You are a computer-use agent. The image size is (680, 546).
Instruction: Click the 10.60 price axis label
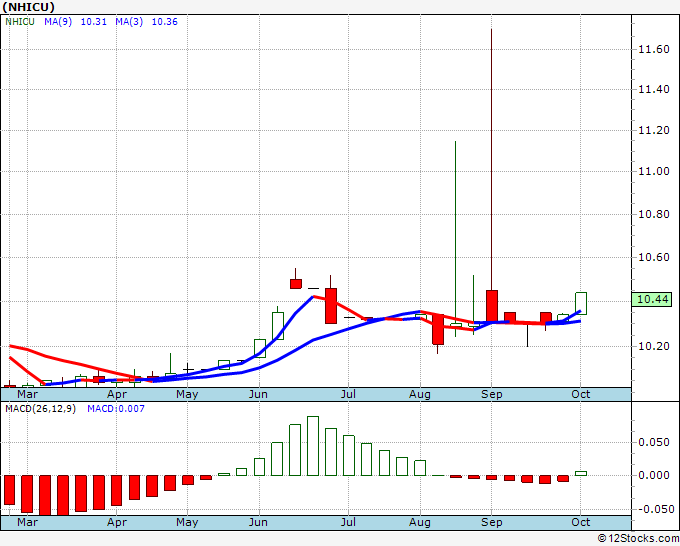click(654, 257)
